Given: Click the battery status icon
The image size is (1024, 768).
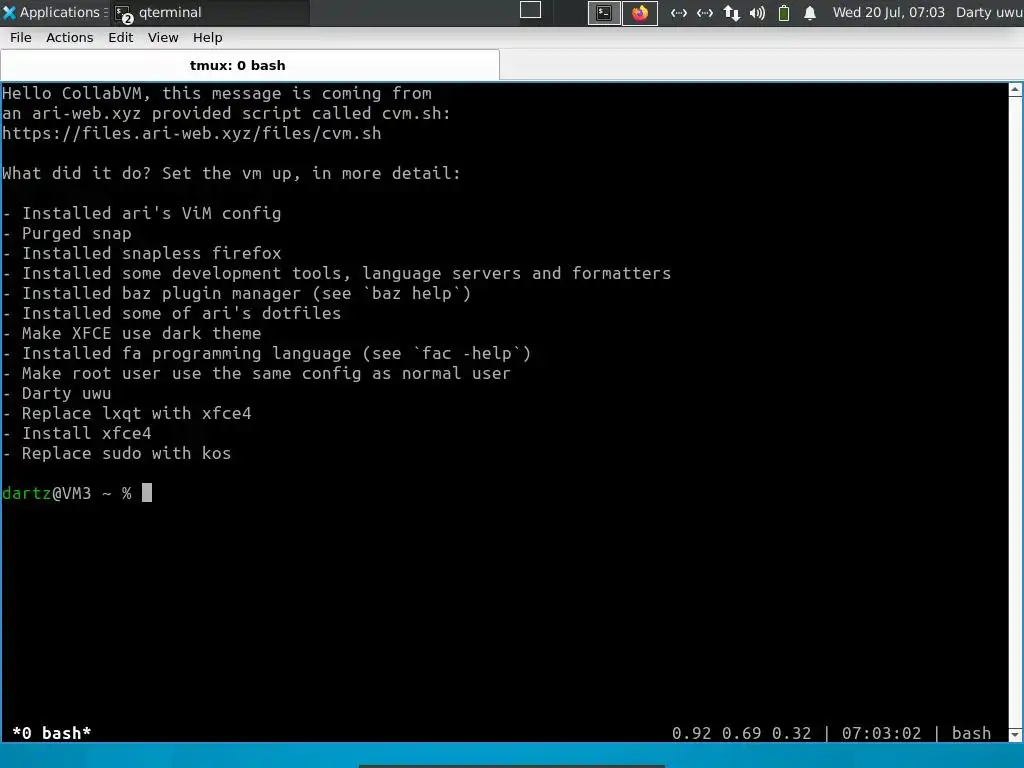Looking at the screenshot, I should [784, 12].
